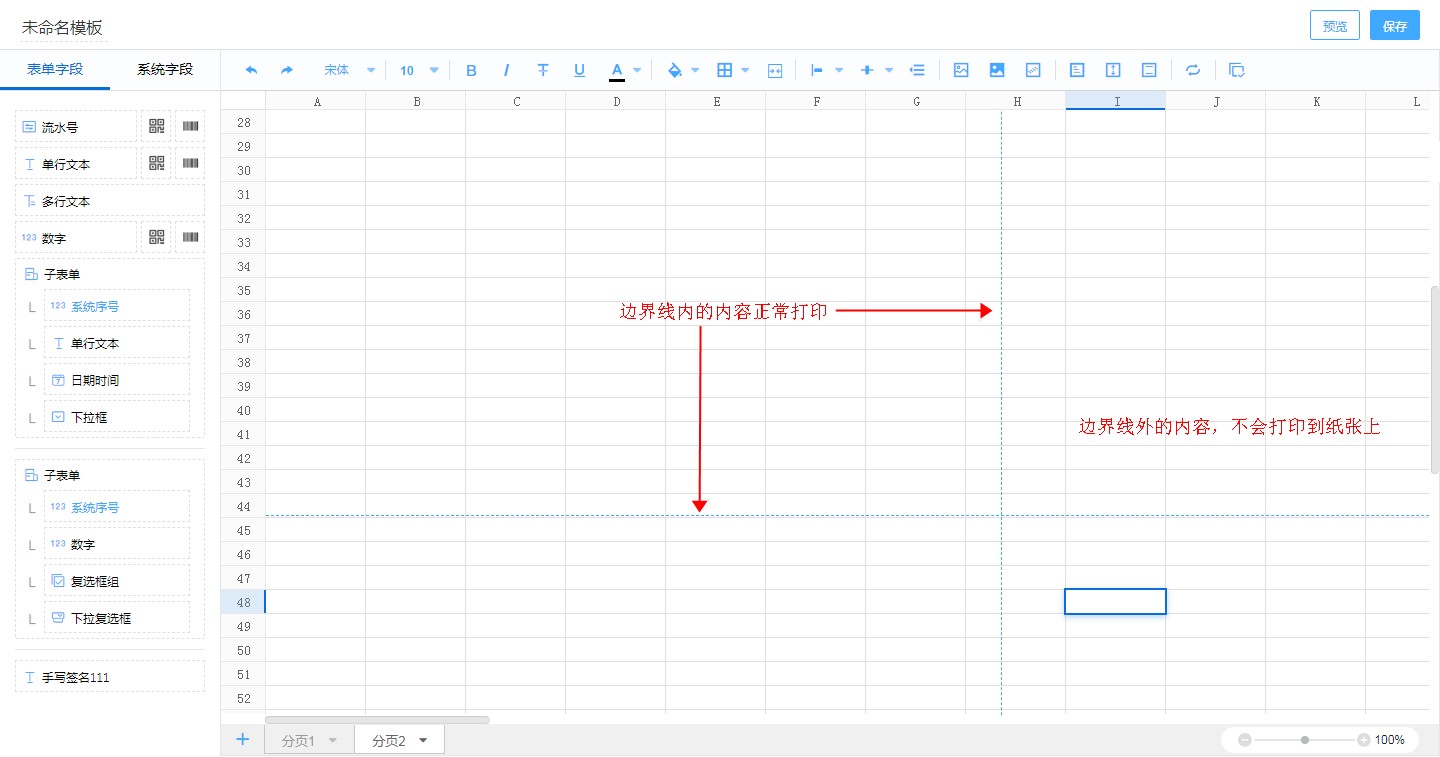The image size is (1440, 757).
Task: Select the QR code icon next to 流水号
Action: [x=156, y=125]
